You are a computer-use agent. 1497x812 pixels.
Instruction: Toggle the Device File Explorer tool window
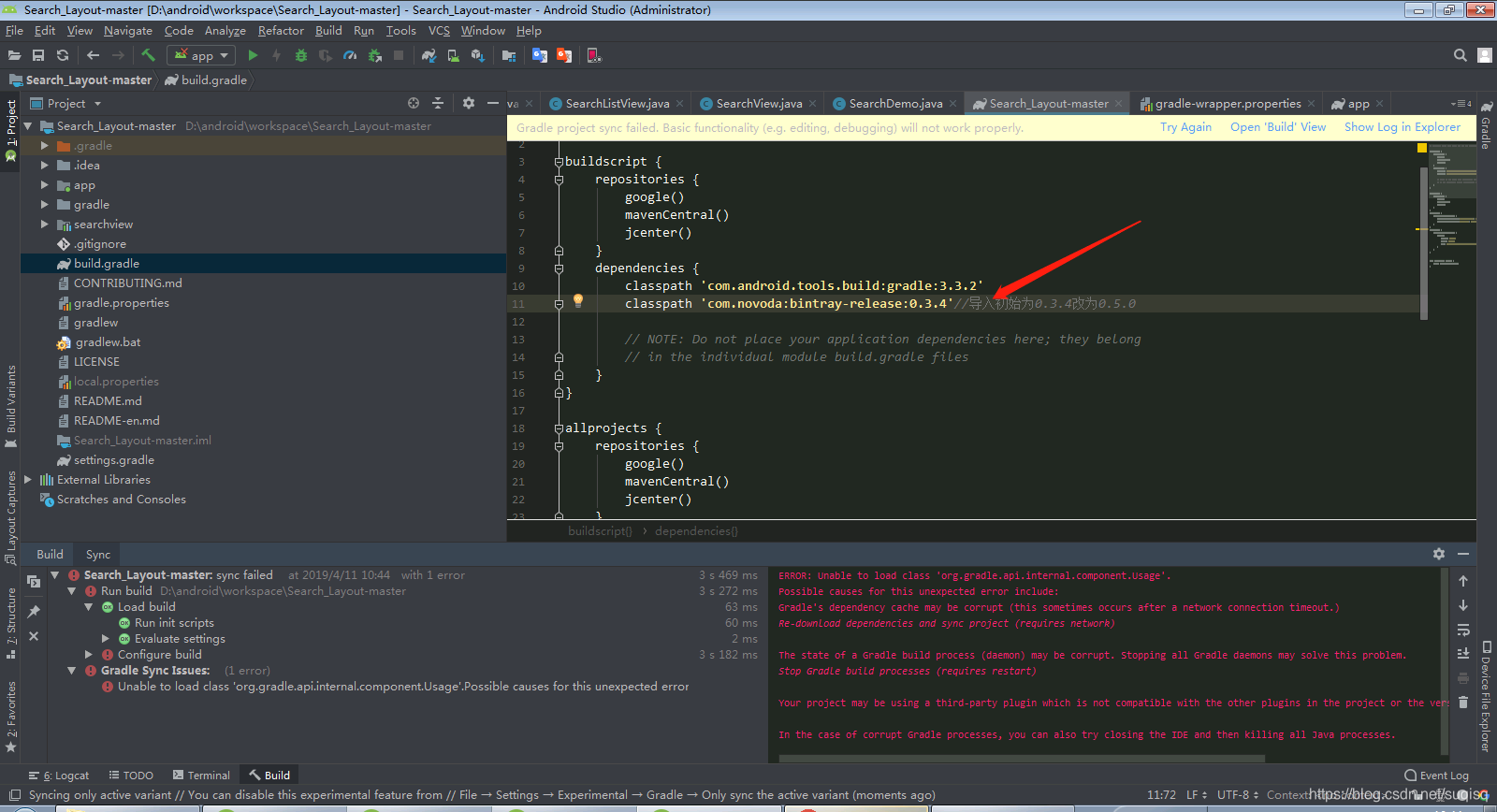tap(1486, 696)
